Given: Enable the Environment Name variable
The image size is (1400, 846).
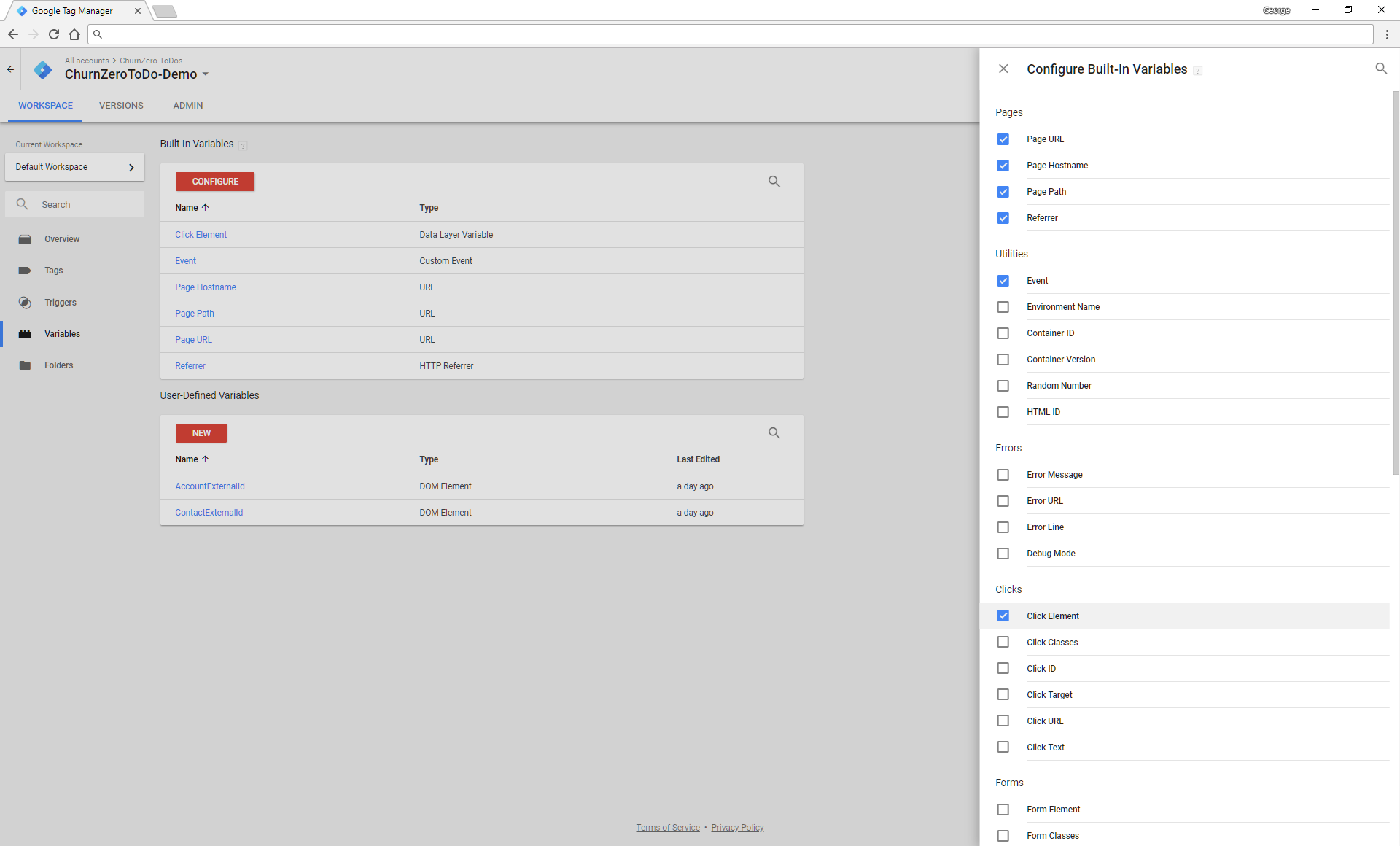Looking at the screenshot, I should (1003, 307).
